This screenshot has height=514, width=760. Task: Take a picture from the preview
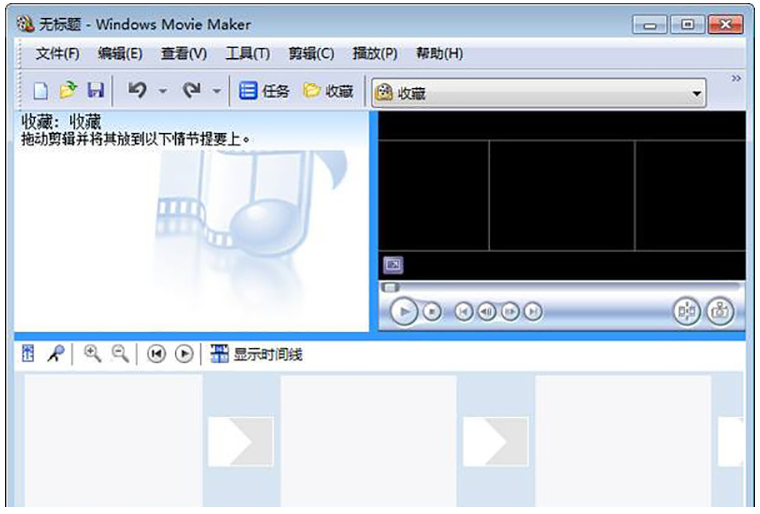(x=719, y=311)
